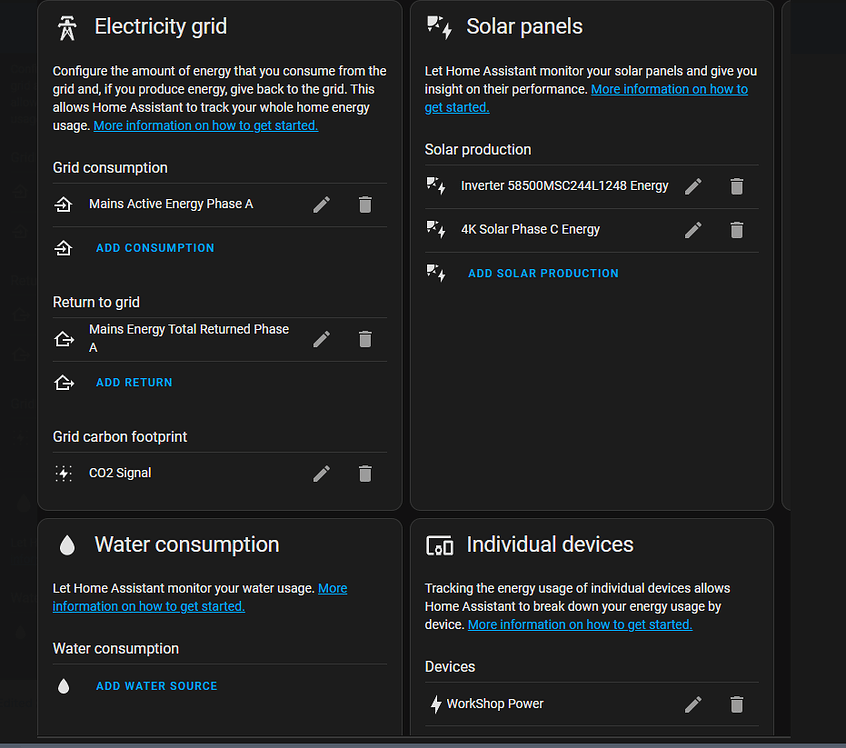
Task: Delete Mains Active Energy Phase A entry
Action: (365, 205)
